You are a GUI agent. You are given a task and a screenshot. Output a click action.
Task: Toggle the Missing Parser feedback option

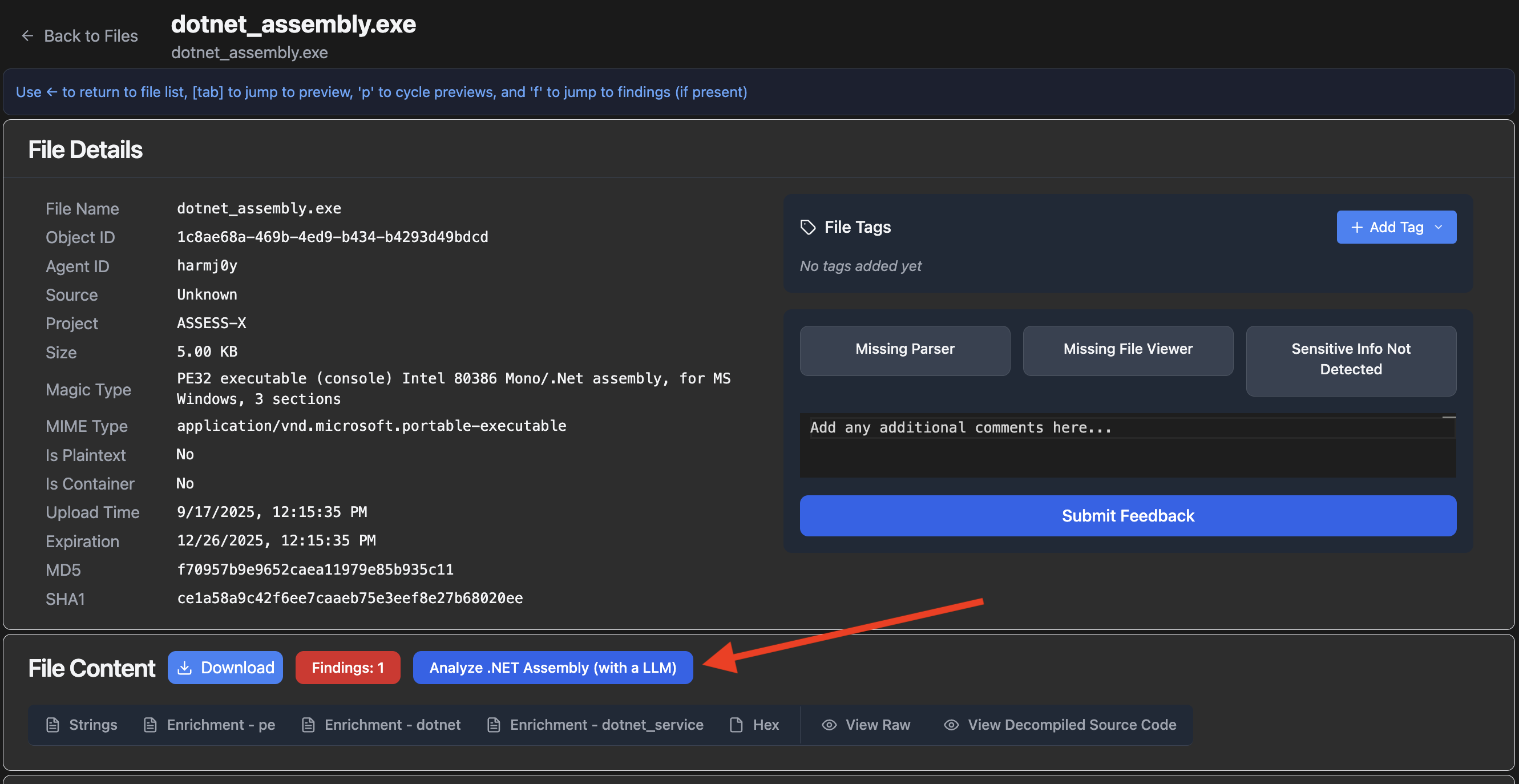tap(904, 349)
